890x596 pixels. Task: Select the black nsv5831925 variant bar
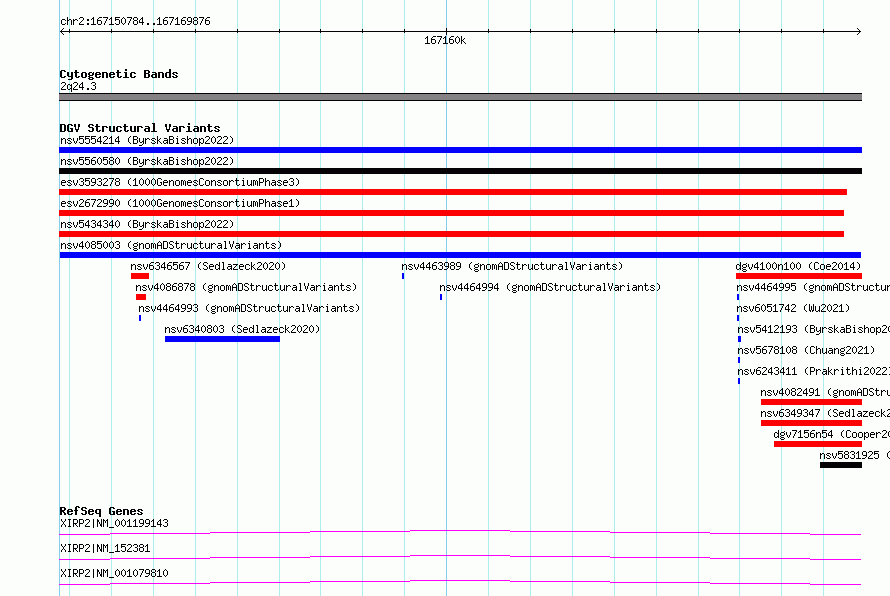click(841, 465)
